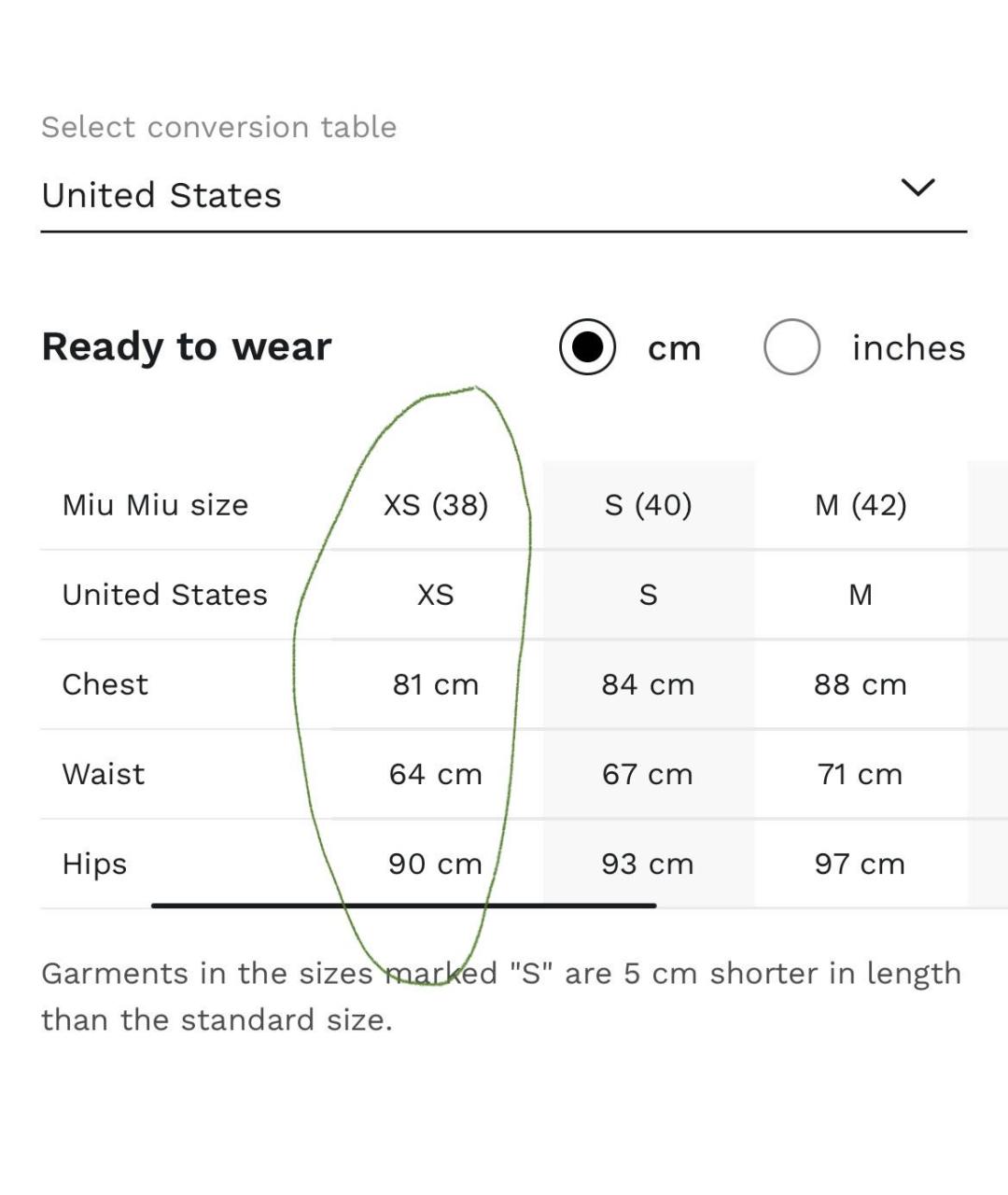Click the S (40) size column header
Image resolution: width=1008 pixels, height=1195 pixels.
[x=648, y=505]
